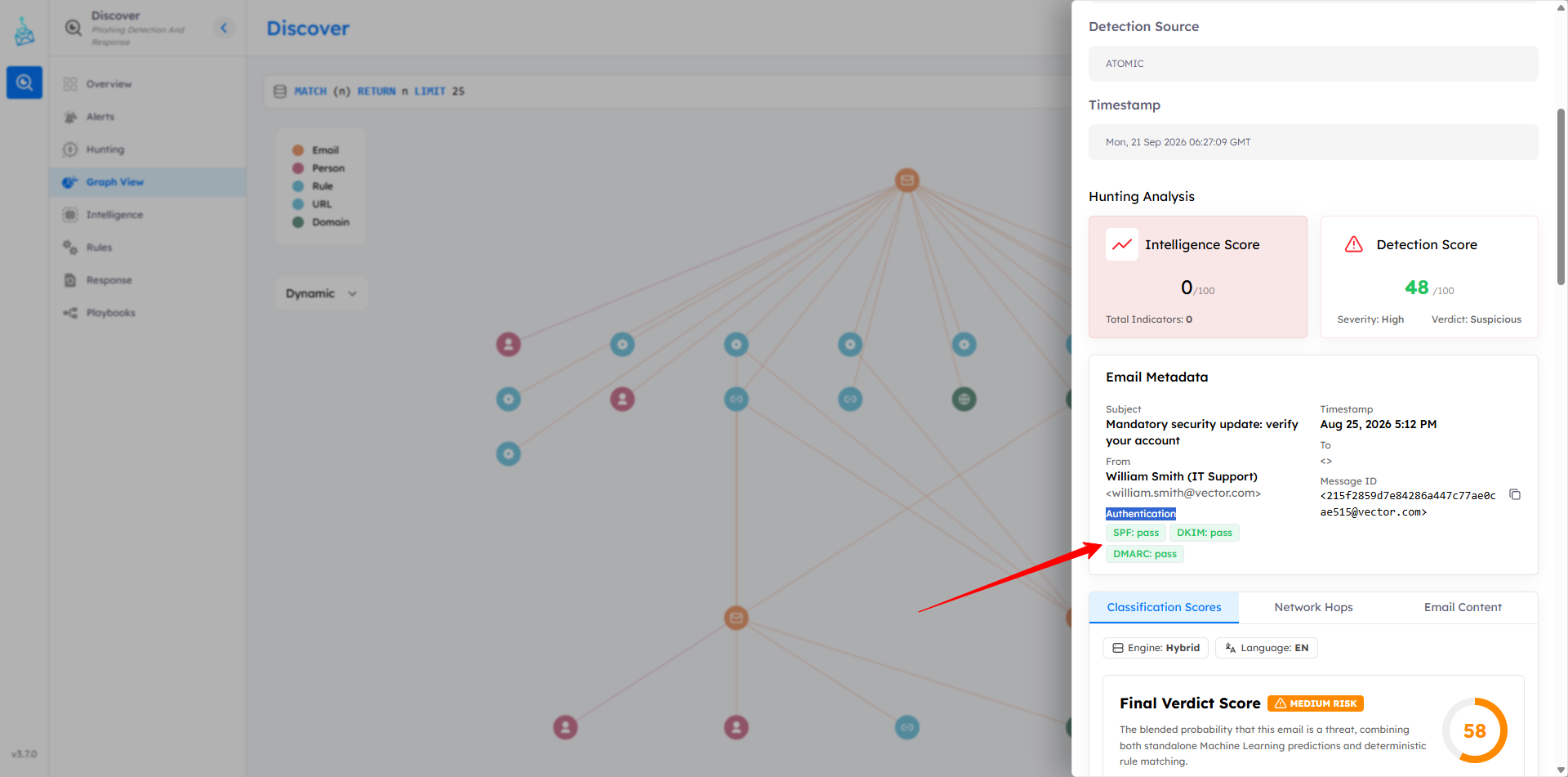This screenshot has height=777, width=1568.
Task: Go to Alerts in the sidebar
Action: coord(147,117)
